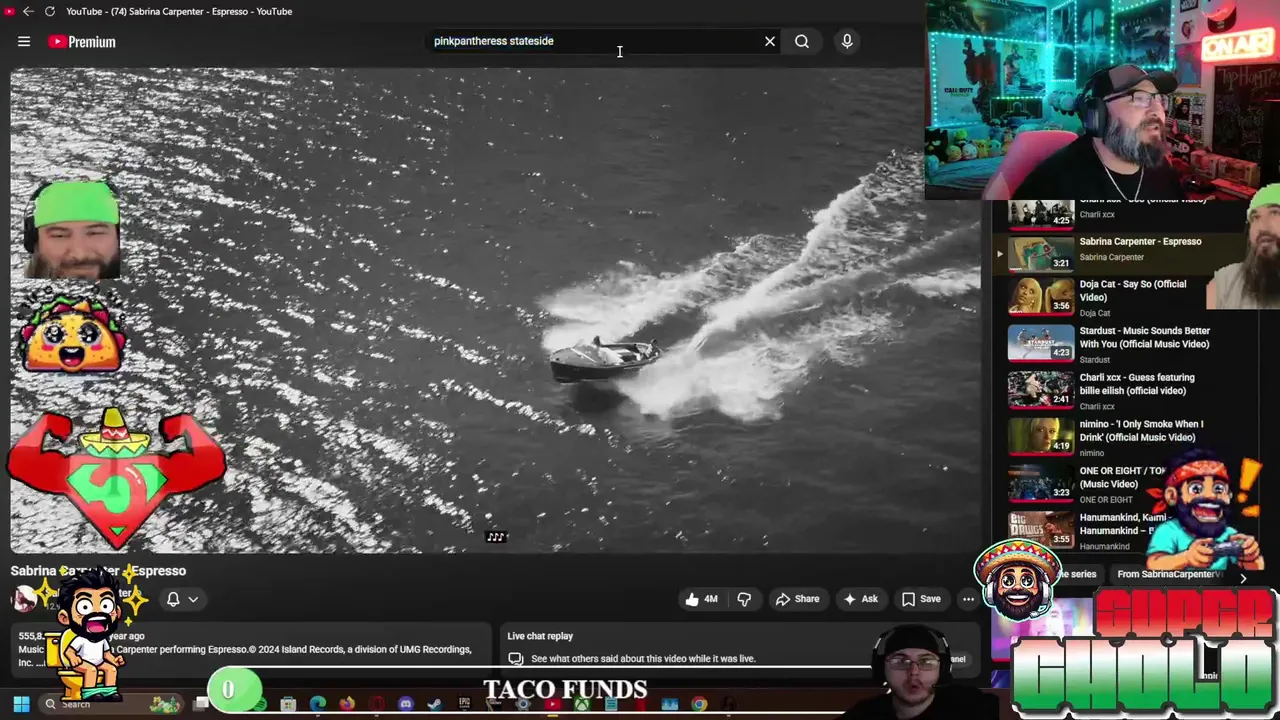Screen dimensions: 1280x720
Task: Open Epic Games Launcher from the taskbar
Action: tap(464, 704)
